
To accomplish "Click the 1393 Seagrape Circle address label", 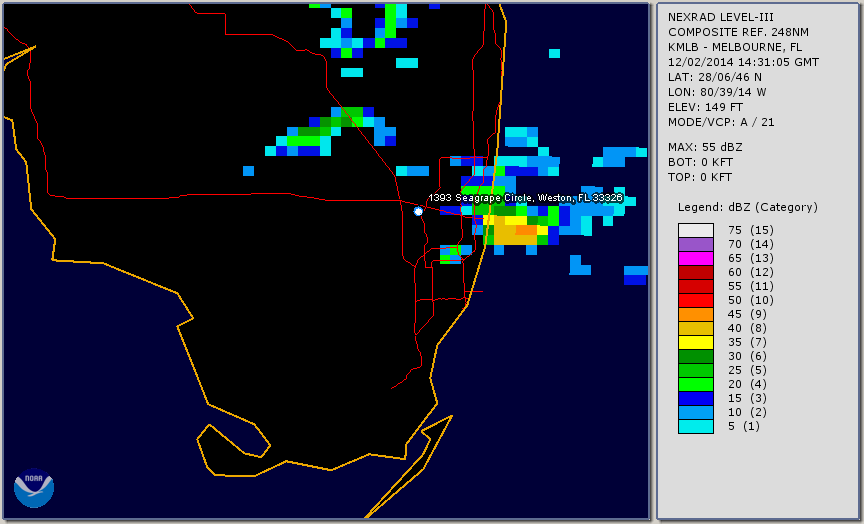I will coord(525,198).
